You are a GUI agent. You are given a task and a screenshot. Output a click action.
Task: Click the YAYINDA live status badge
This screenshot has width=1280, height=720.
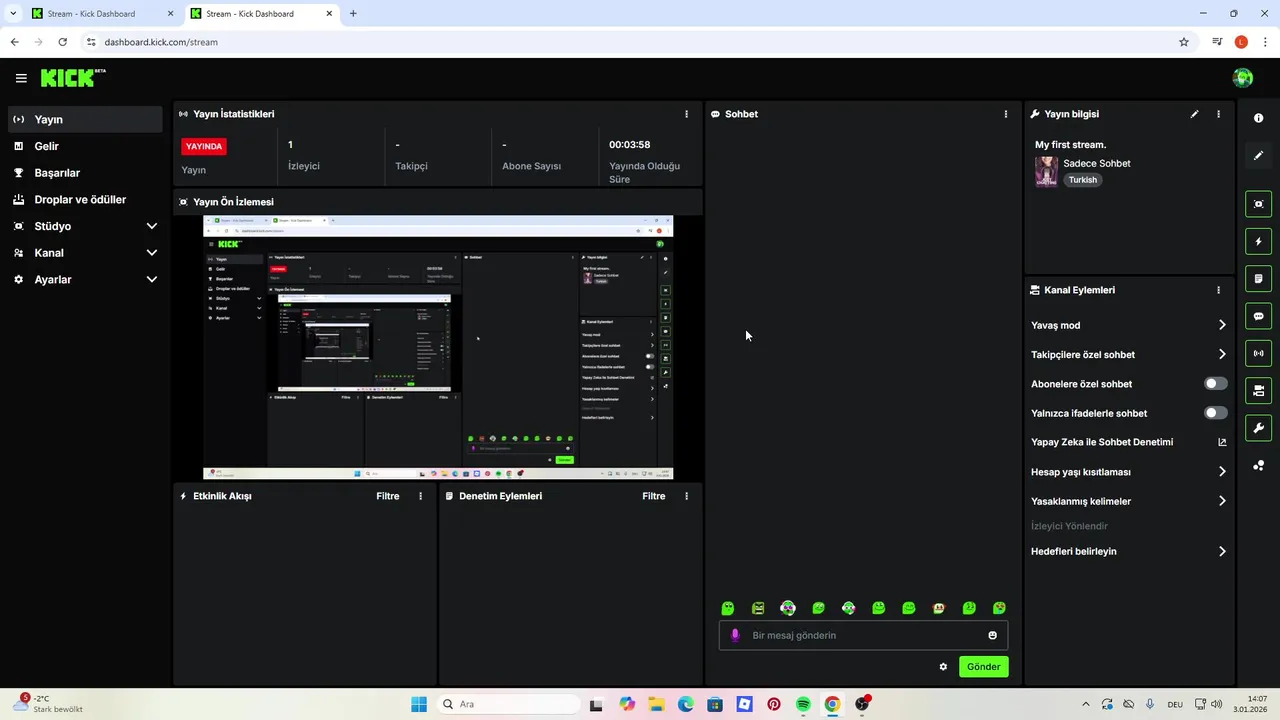pyautogui.click(x=204, y=146)
